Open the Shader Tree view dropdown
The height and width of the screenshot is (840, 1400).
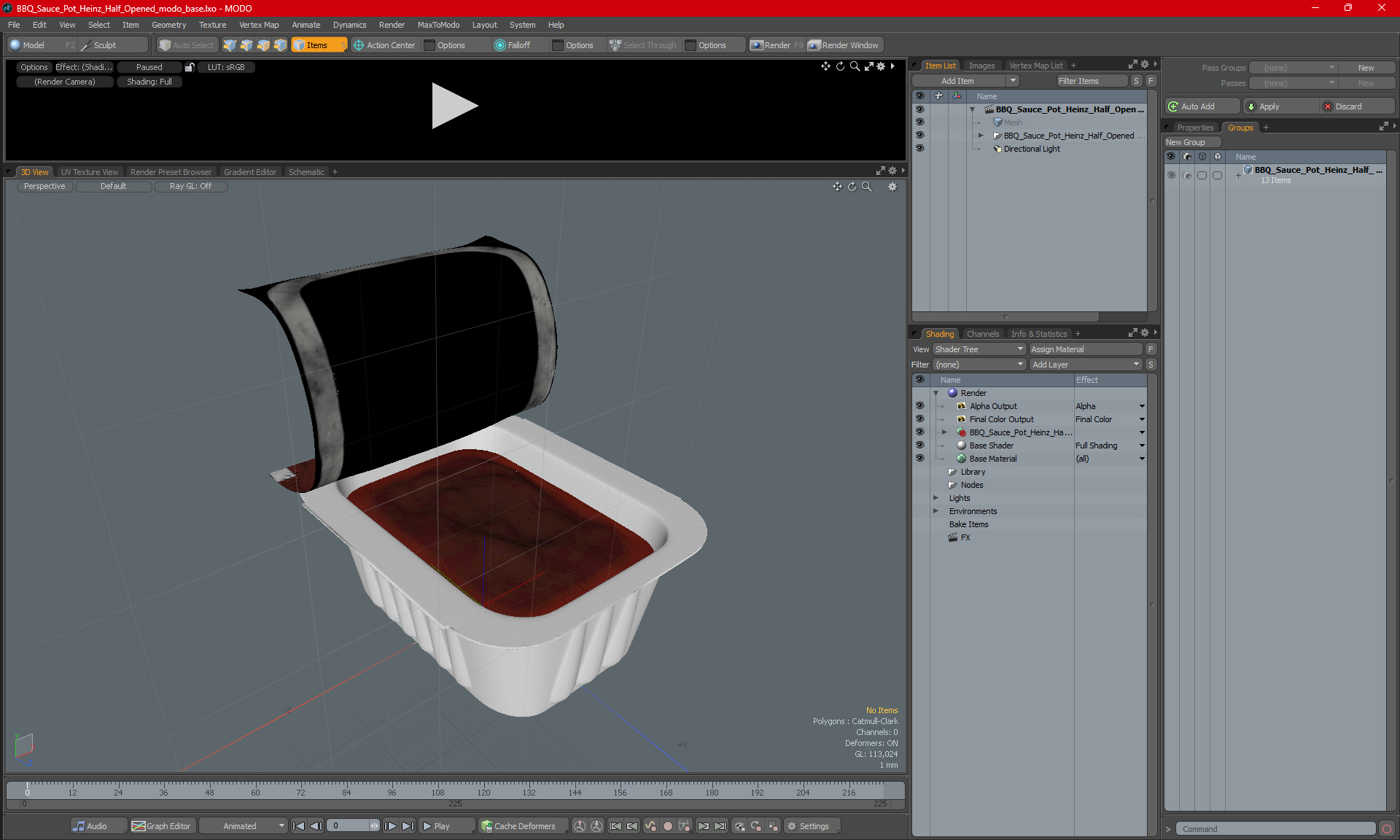[x=979, y=349]
